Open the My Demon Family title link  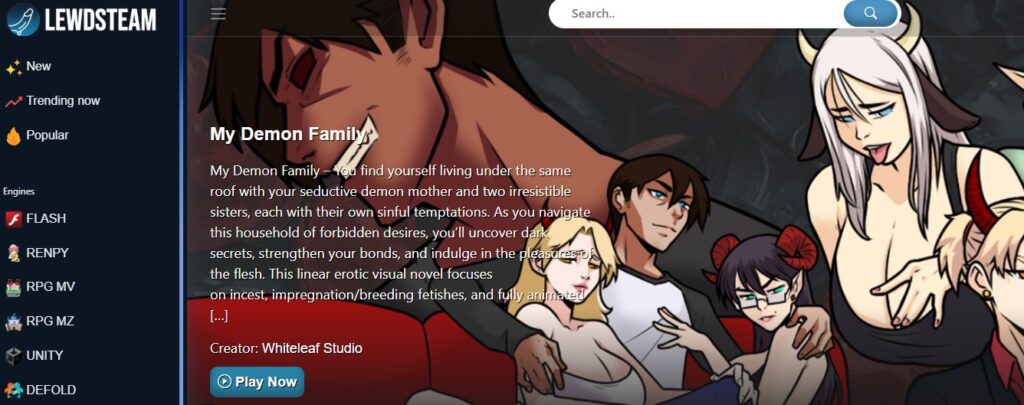click(x=287, y=134)
